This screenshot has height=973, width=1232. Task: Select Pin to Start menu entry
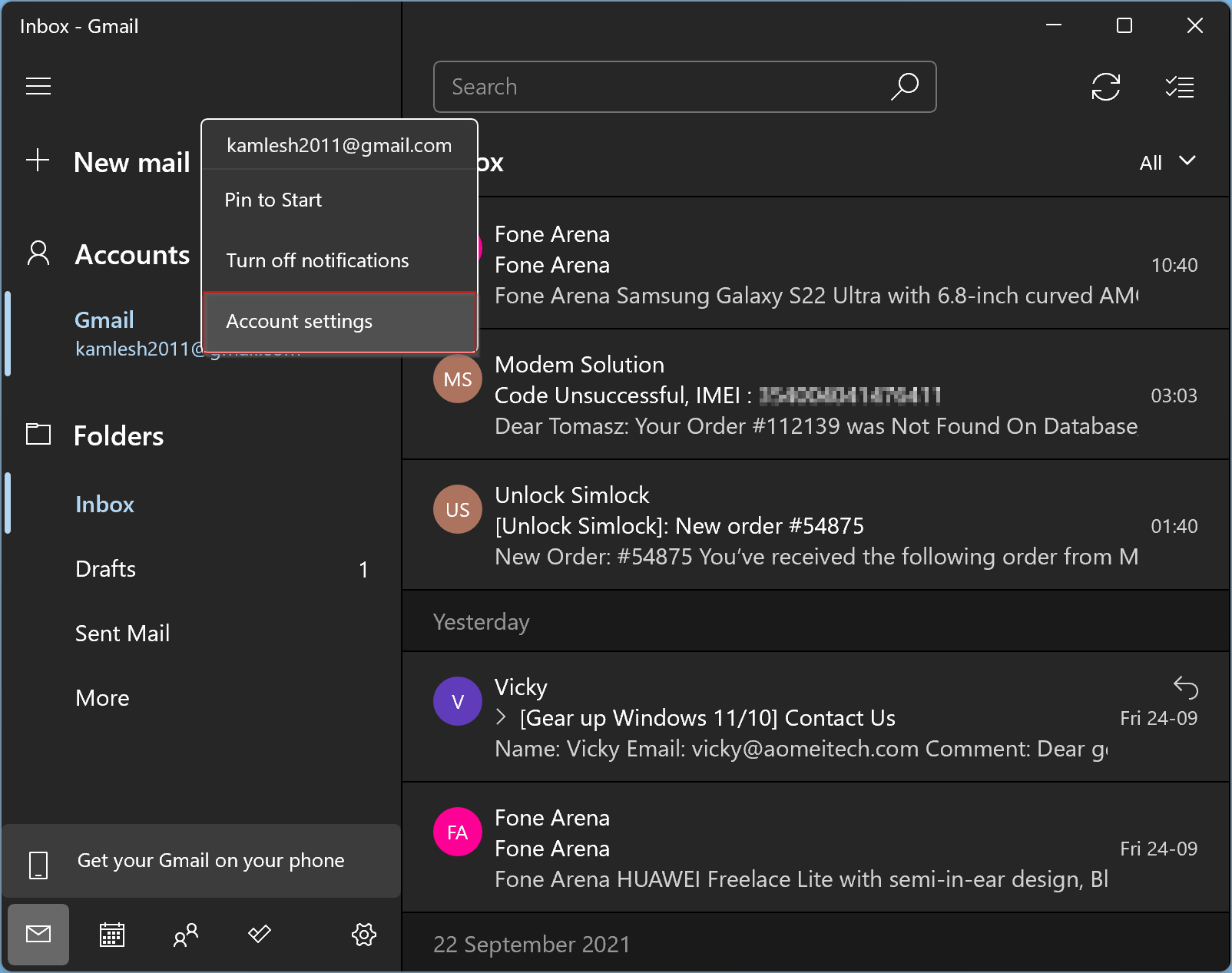pyautogui.click(x=339, y=200)
